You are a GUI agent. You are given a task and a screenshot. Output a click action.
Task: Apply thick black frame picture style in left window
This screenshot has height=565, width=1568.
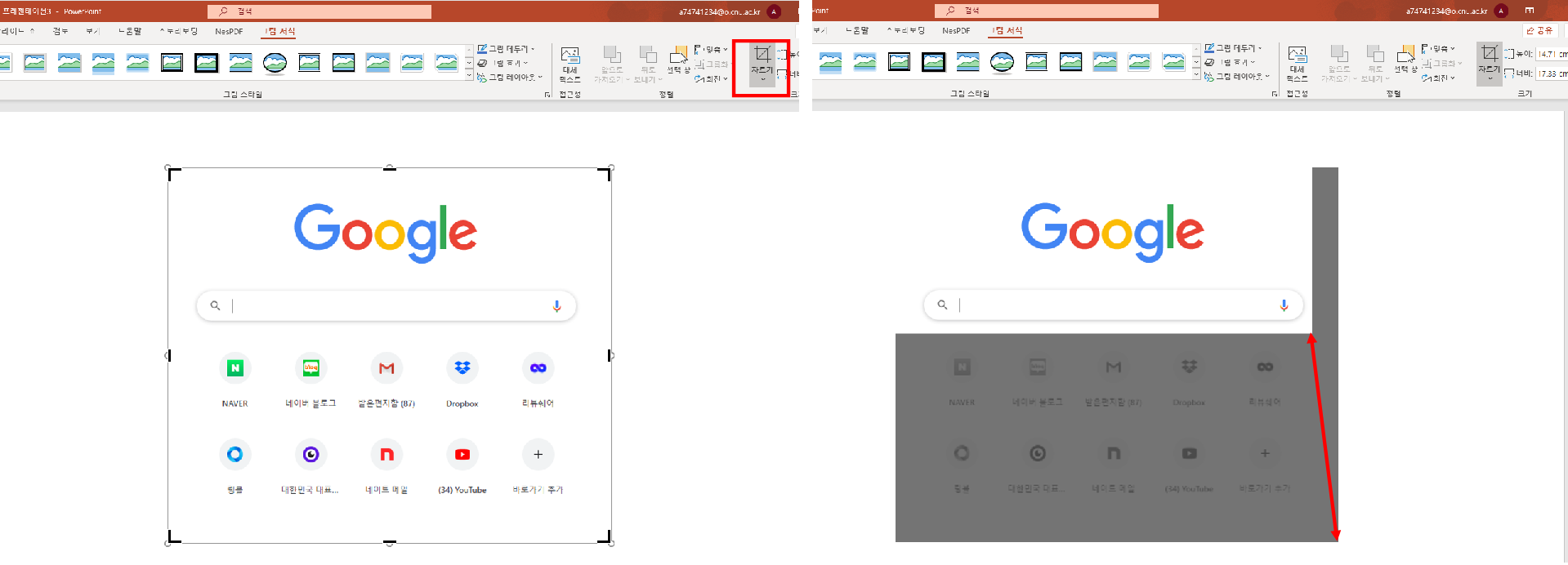coord(206,63)
